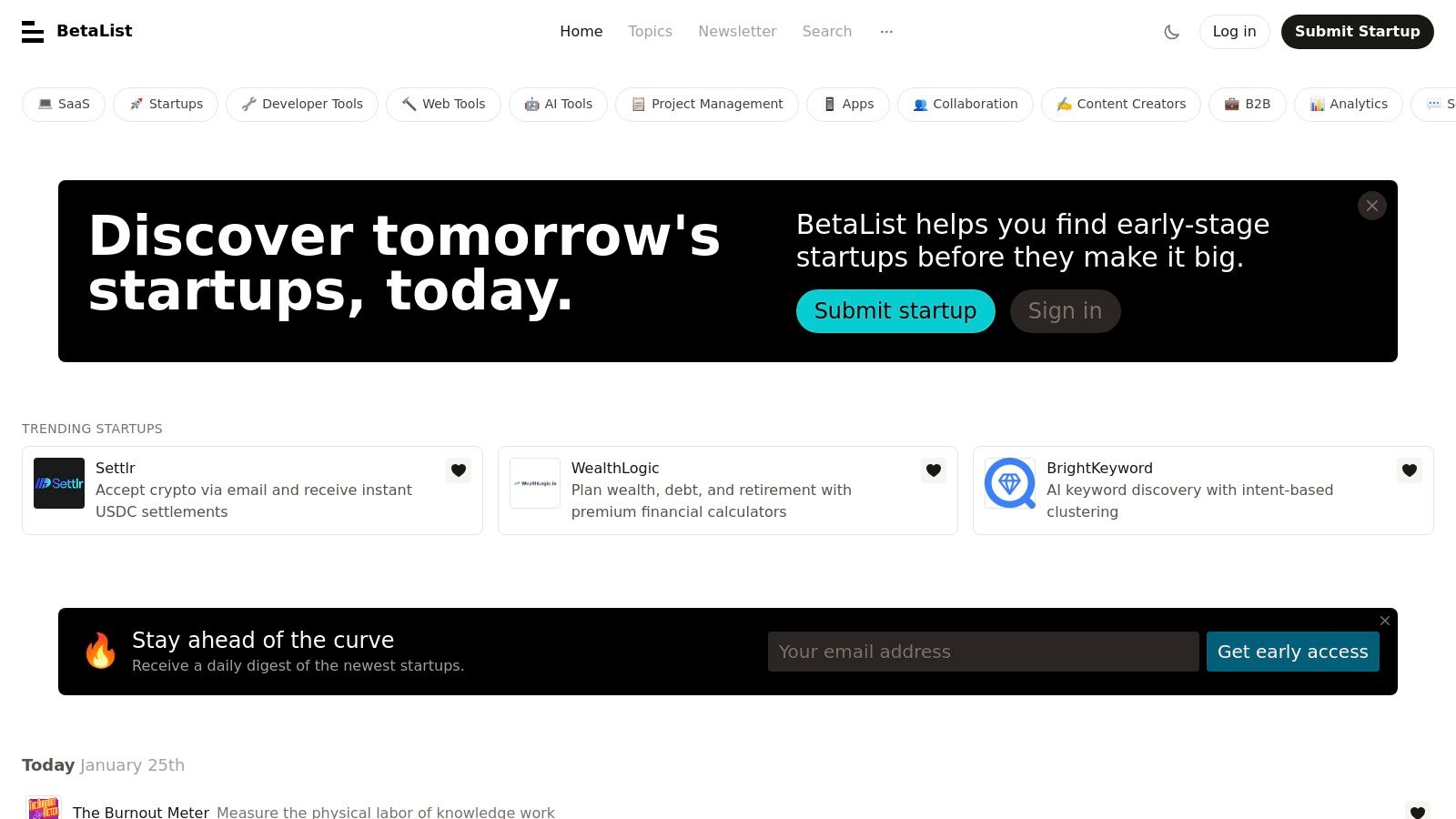Select the AI Tools category chip
Viewport: 1456px width, 819px height.
tap(558, 104)
